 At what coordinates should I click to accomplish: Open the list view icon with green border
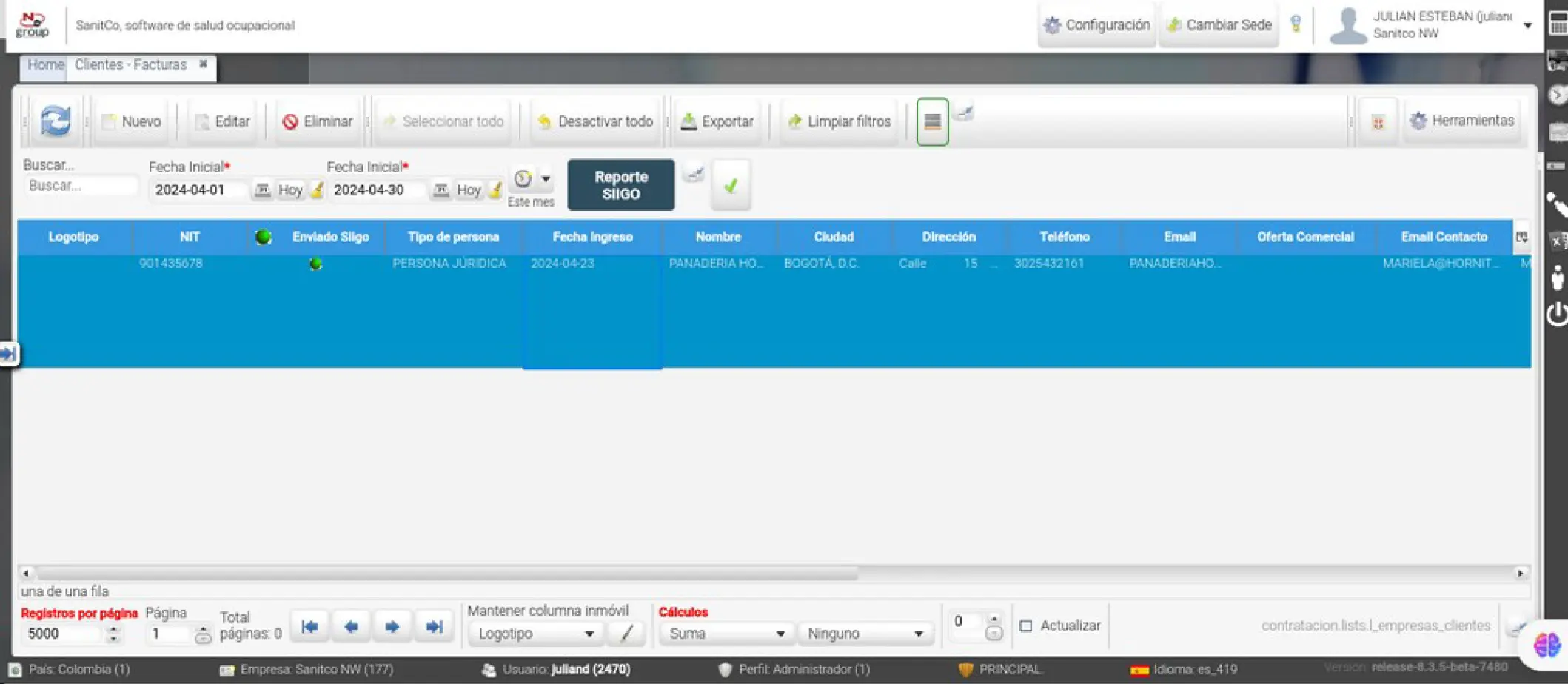click(x=932, y=121)
